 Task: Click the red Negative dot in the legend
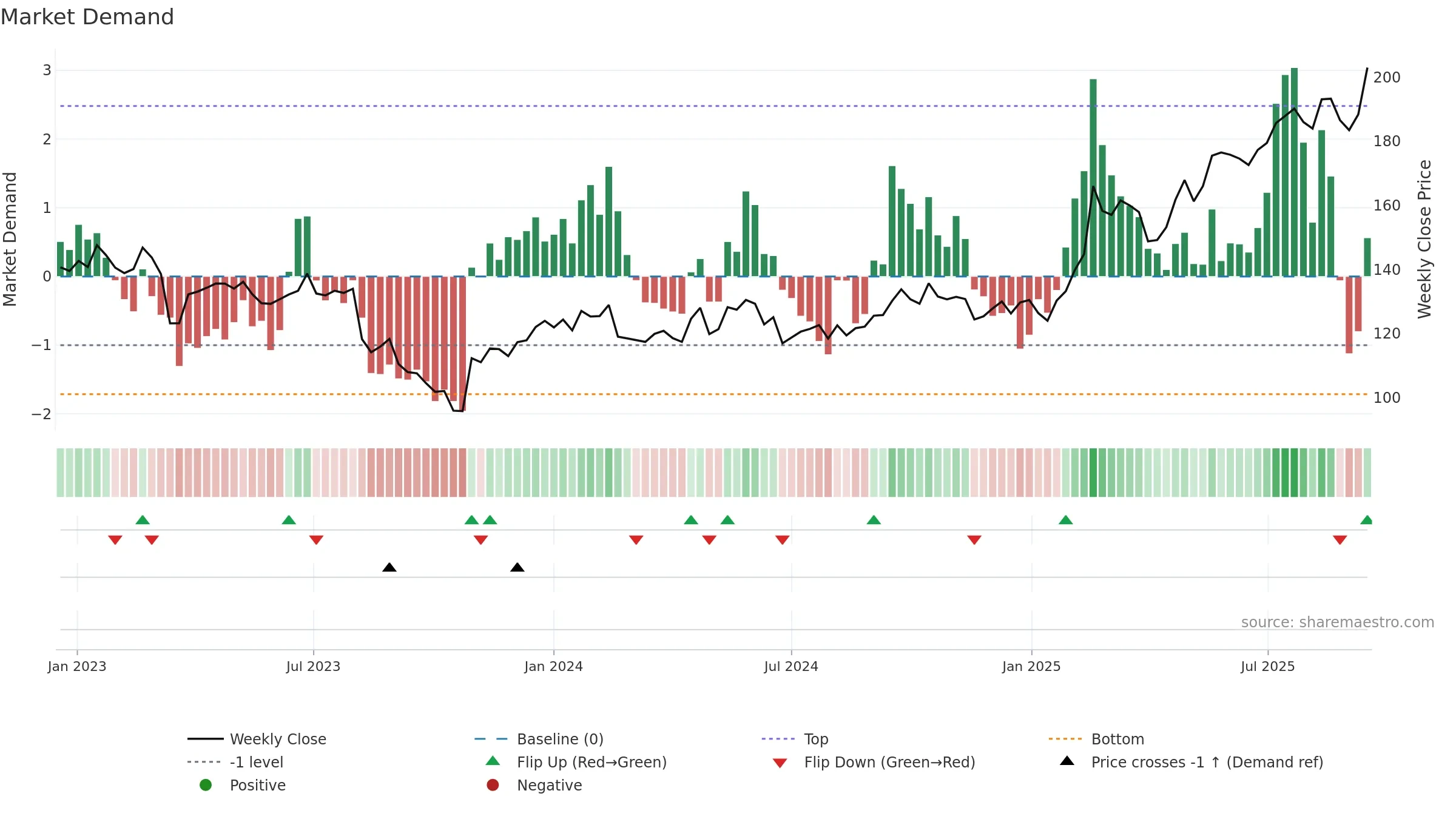pyautogui.click(x=493, y=785)
